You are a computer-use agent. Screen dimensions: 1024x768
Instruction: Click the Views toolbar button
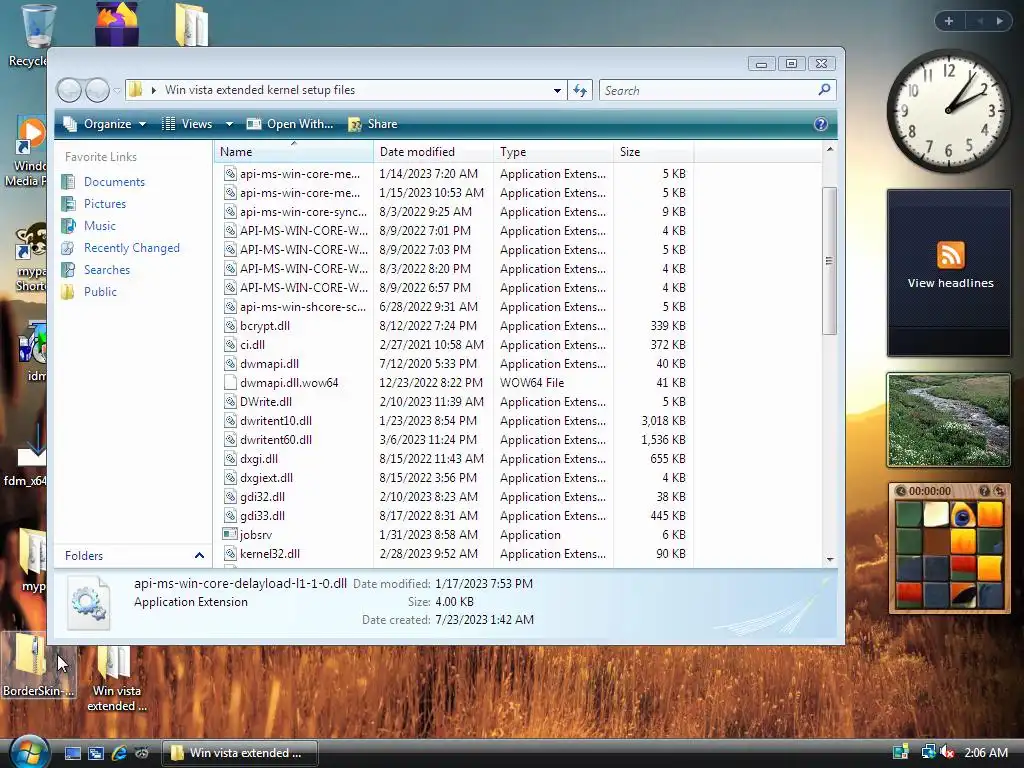[x=188, y=124]
